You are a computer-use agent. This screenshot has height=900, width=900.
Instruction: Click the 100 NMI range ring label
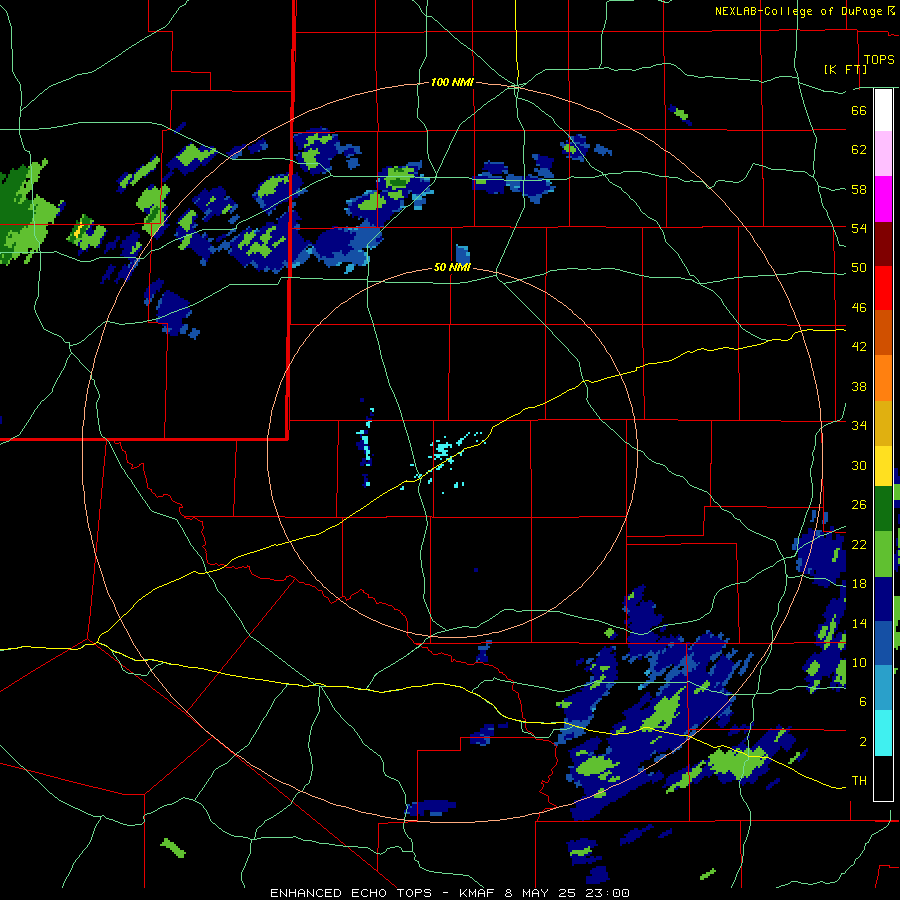tap(452, 82)
